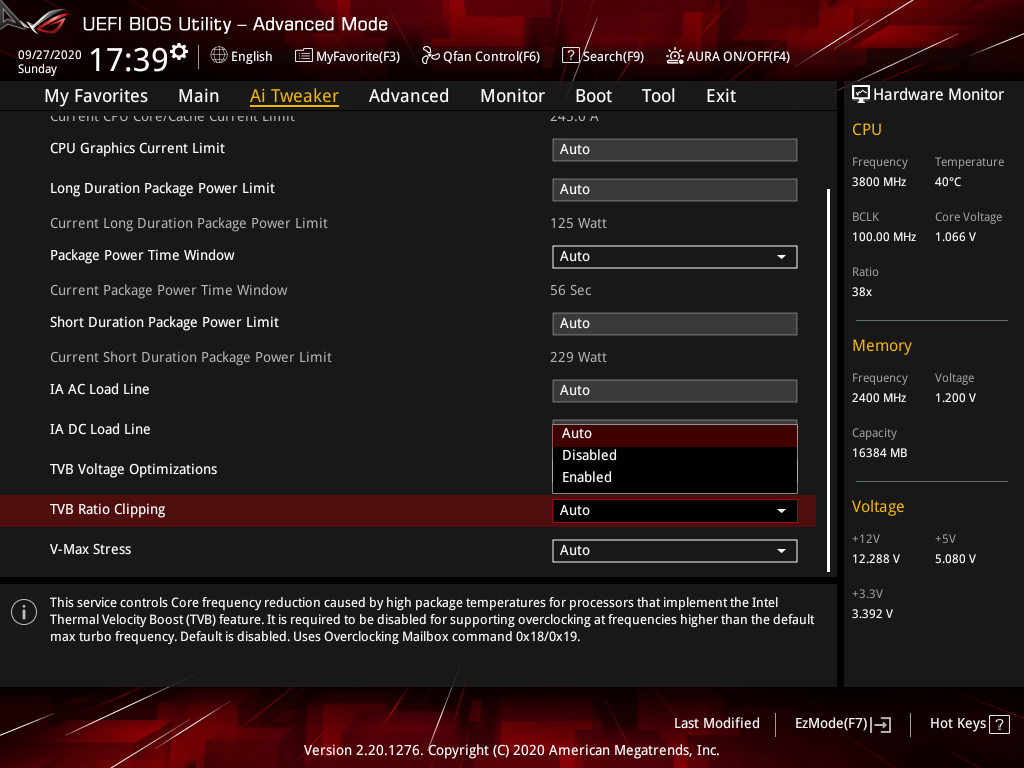Select the V-Max Stress label
Viewport: 1024px width, 768px height.
(x=91, y=549)
